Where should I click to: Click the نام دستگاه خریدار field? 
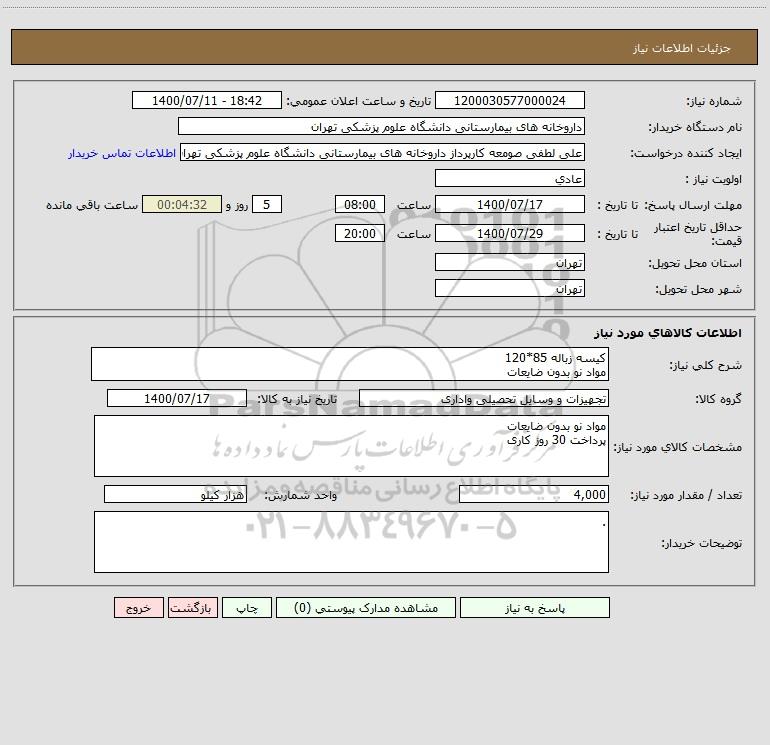coord(381,127)
